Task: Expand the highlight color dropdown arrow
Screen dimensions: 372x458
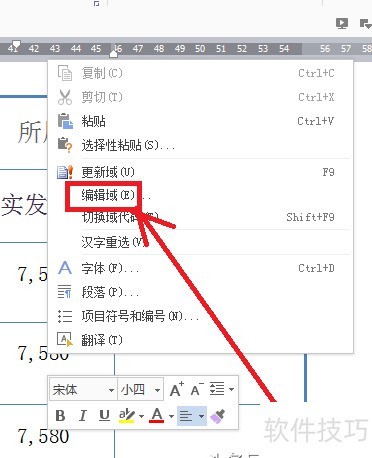Action: (141, 416)
